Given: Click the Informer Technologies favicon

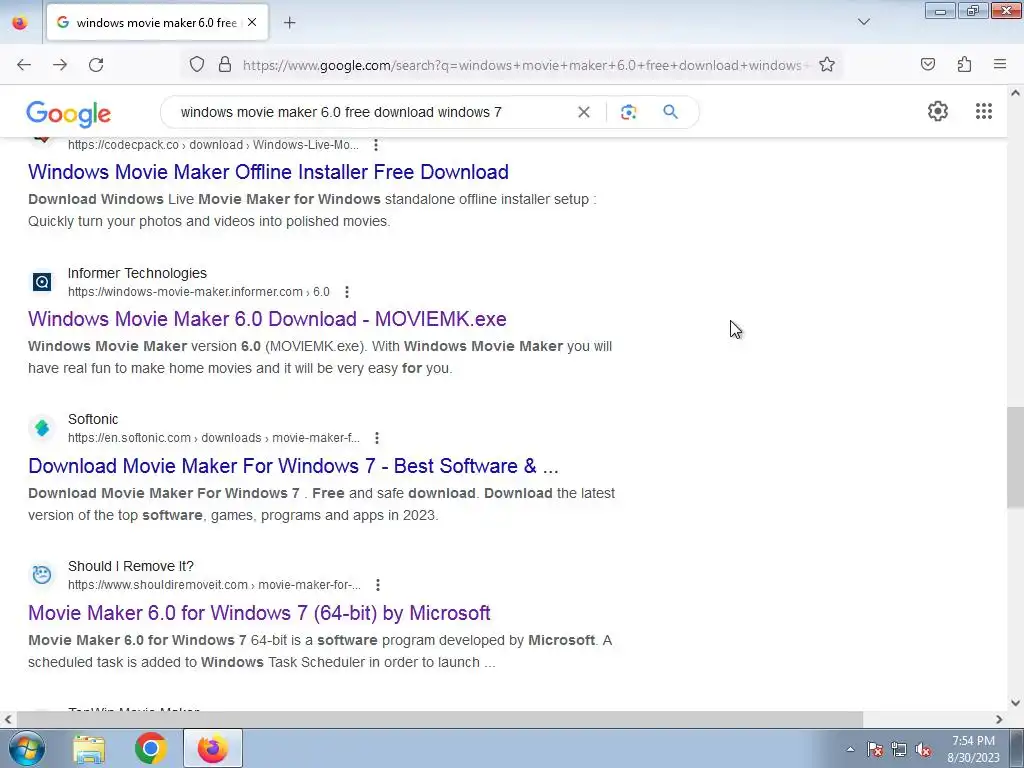Looking at the screenshot, I should click(x=42, y=282).
